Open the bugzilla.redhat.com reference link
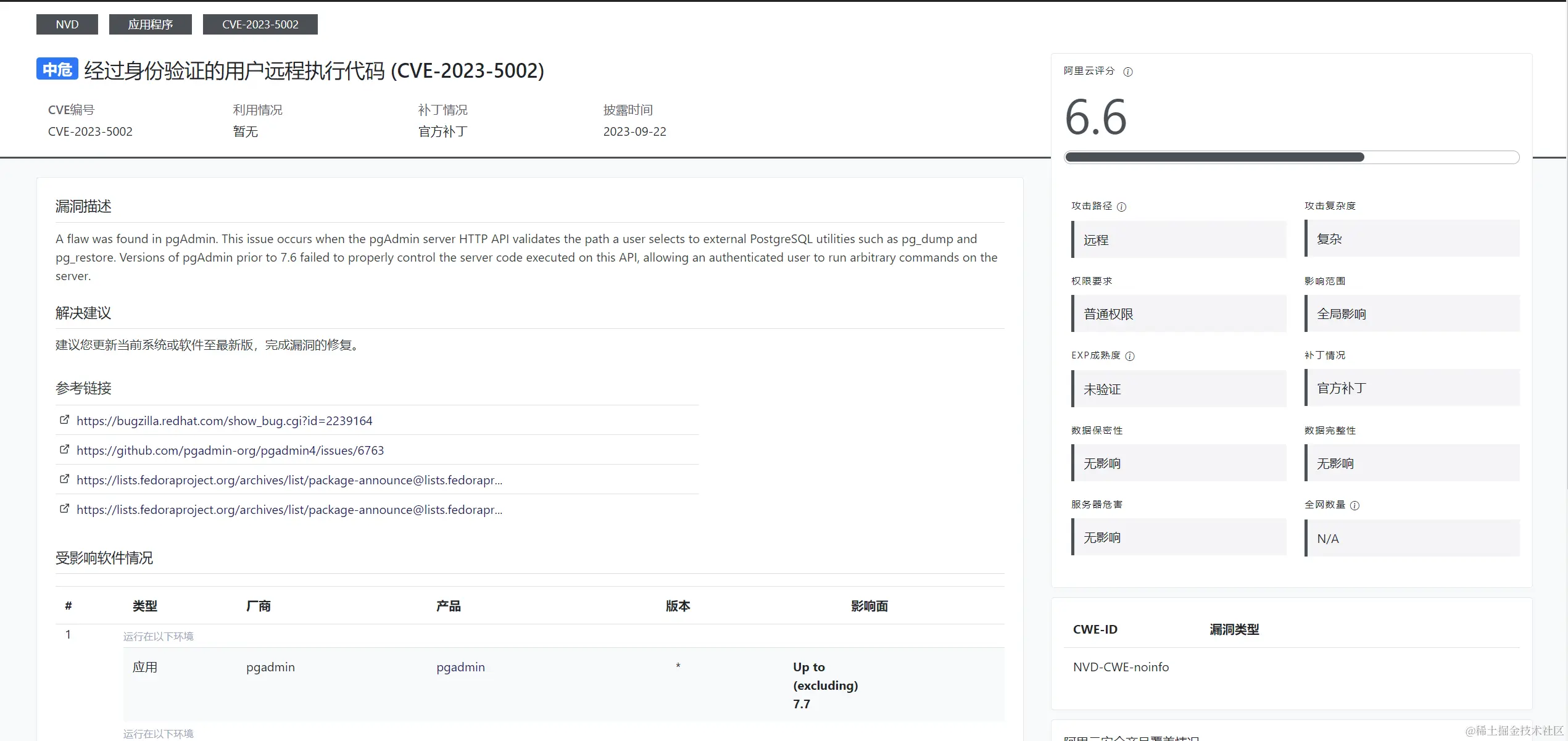 224,421
